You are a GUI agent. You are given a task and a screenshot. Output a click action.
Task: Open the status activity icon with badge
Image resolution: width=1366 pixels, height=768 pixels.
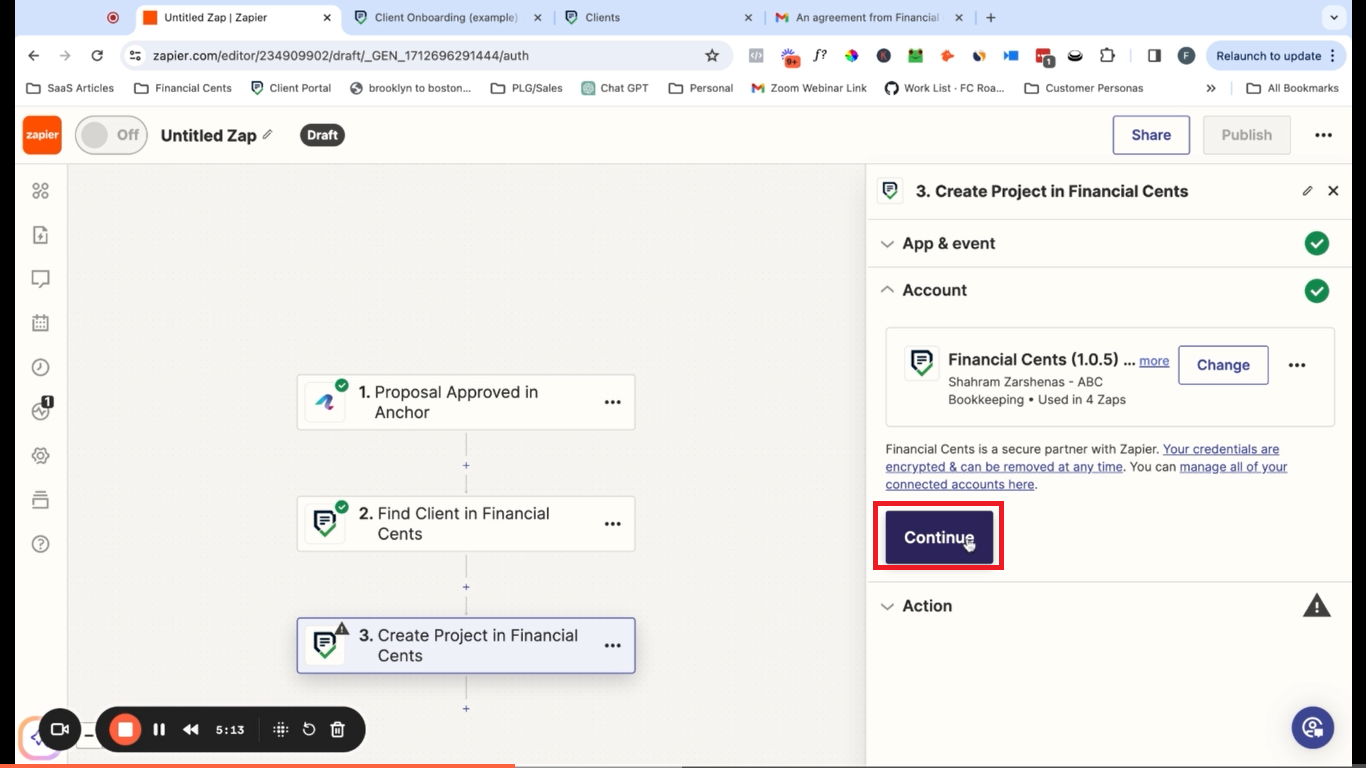click(x=41, y=410)
